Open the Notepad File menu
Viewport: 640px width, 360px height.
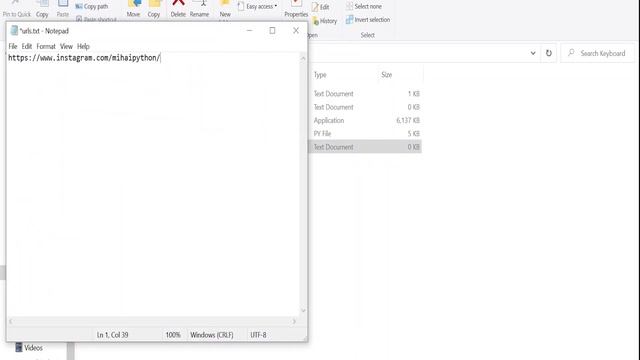tap(13, 47)
